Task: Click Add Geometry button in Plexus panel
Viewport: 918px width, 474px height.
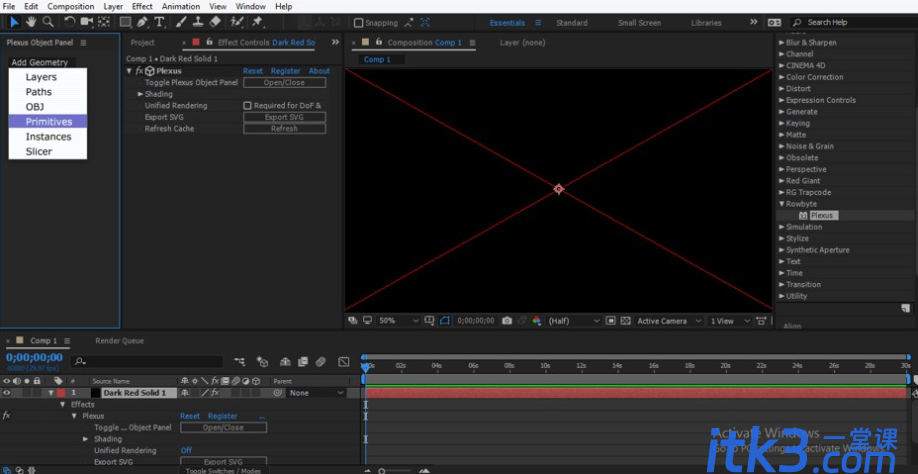Action: 40,62
